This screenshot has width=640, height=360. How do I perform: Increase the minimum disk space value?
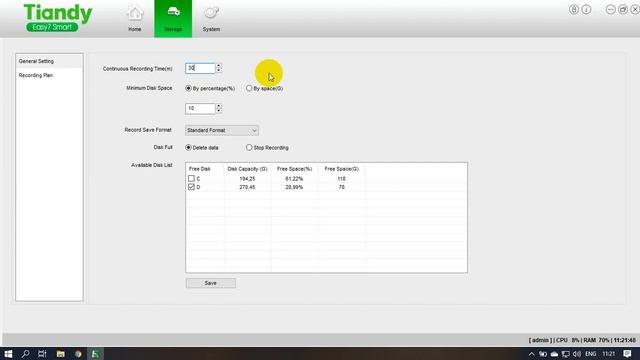[x=219, y=106]
